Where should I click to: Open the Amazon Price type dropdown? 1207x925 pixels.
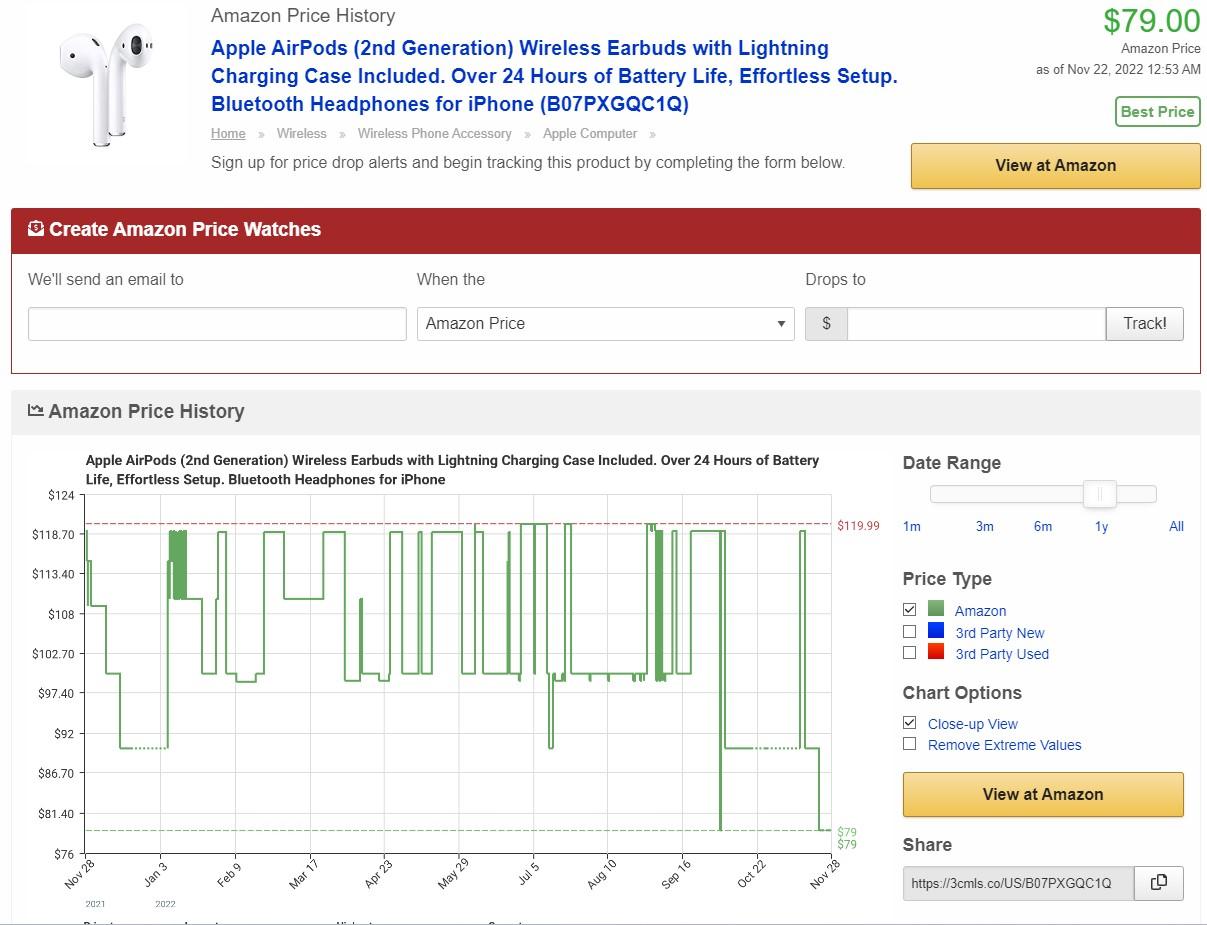(605, 323)
